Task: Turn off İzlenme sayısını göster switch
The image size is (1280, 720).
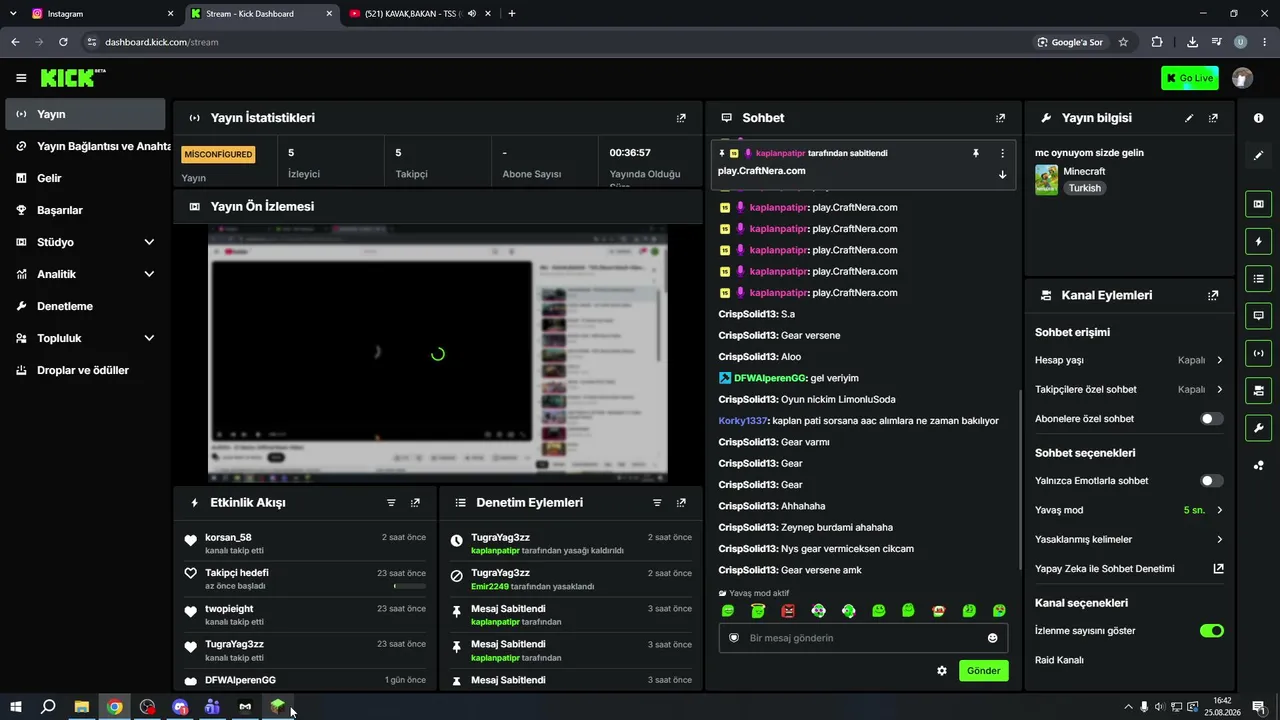Action: click(1211, 631)
